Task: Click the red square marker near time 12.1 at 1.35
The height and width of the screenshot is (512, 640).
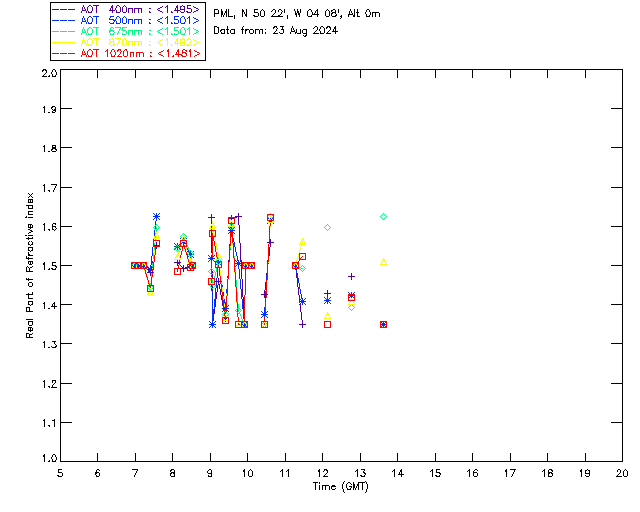Action: 327,325
